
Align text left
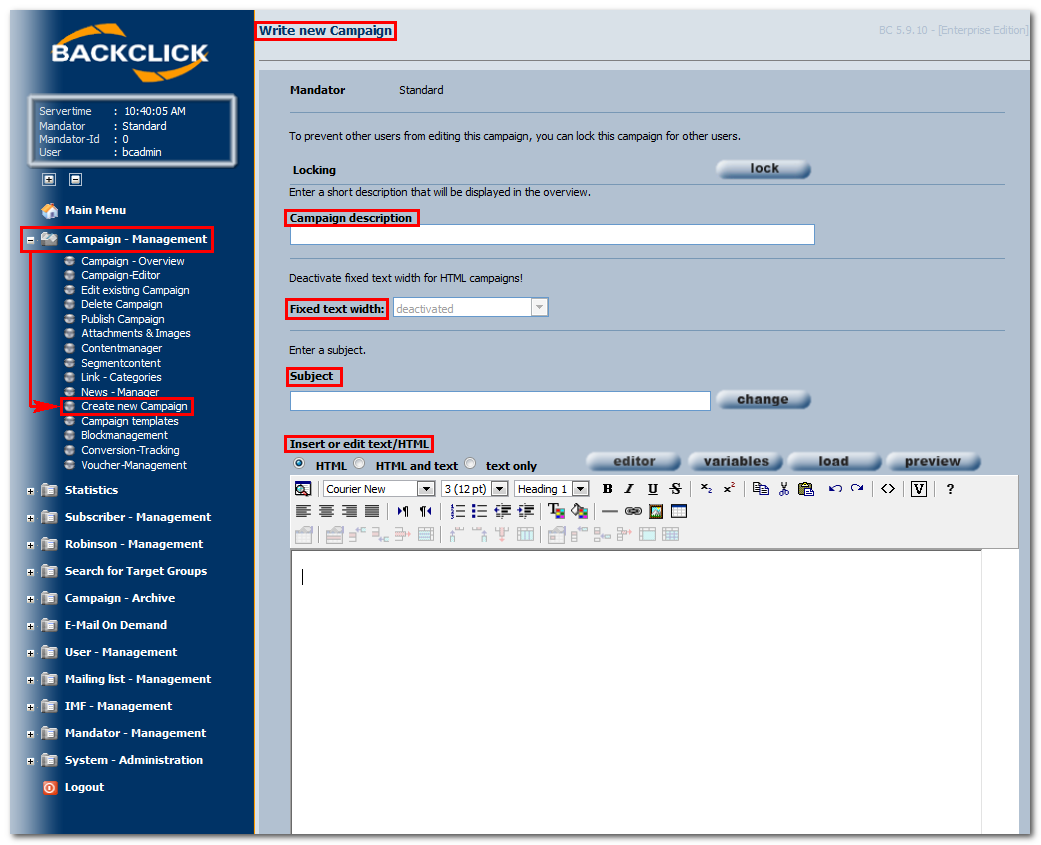tap(303, 511)
